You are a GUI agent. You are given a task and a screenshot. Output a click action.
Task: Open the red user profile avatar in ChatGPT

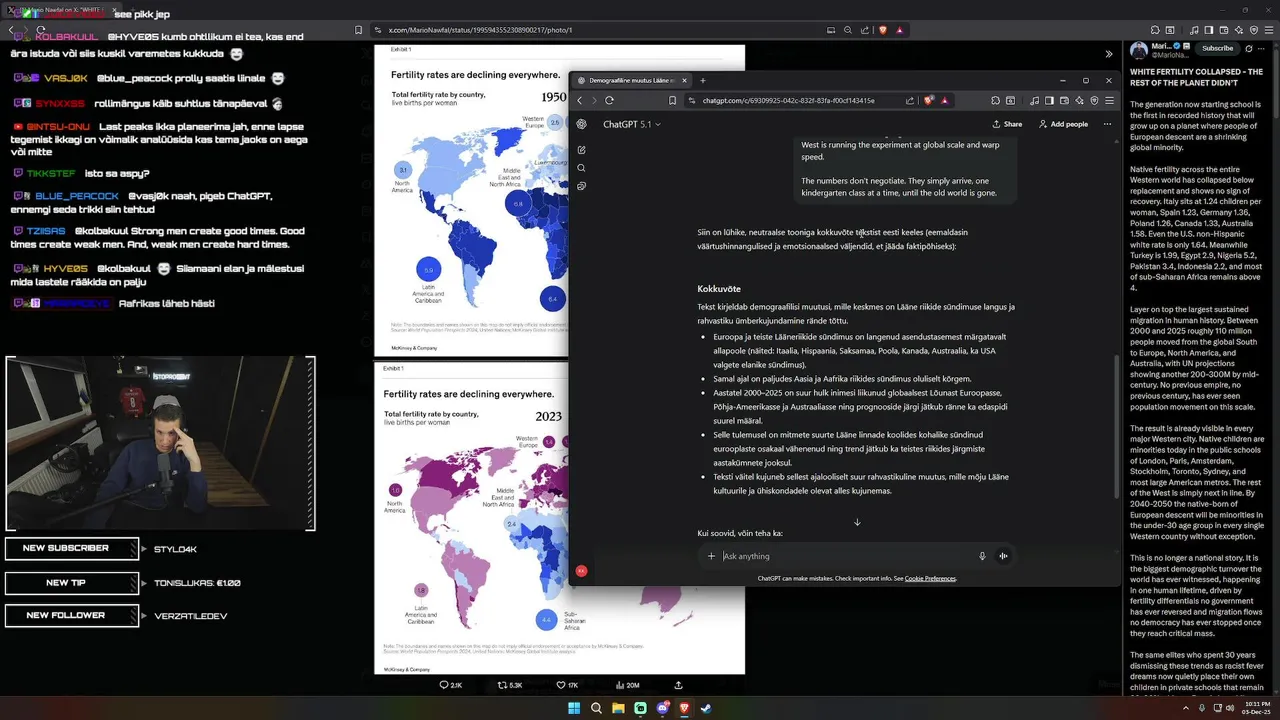pyautogui.click(x=581, y=571)
